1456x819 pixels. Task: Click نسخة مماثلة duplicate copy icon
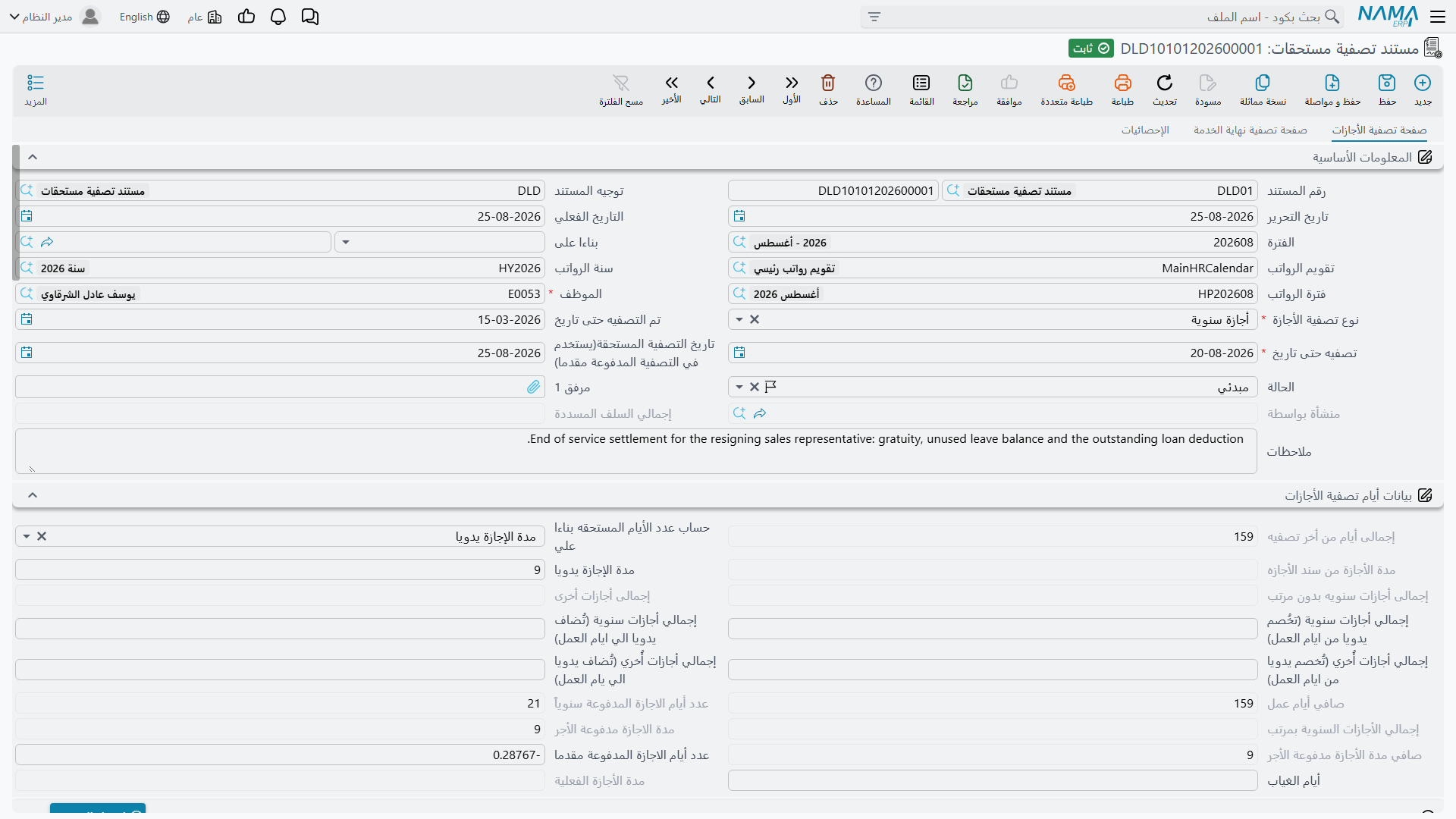click(1263, 83)
